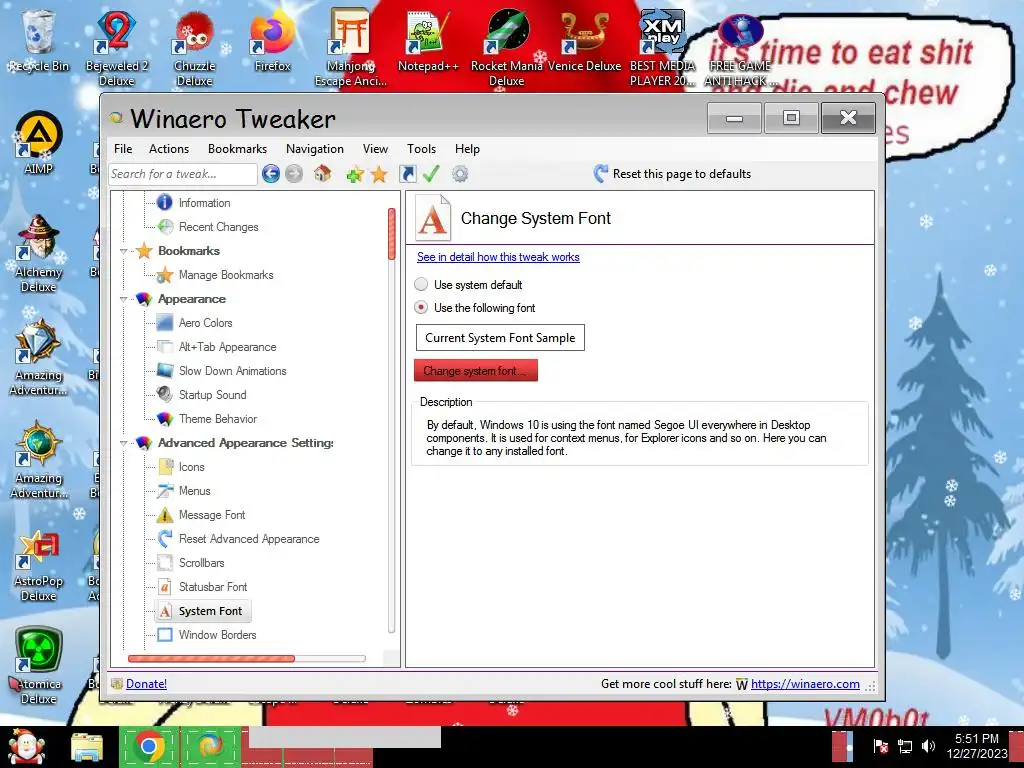Open the Icons tweak
Screen dimensions: 1024x768
[x=191, y=468]
